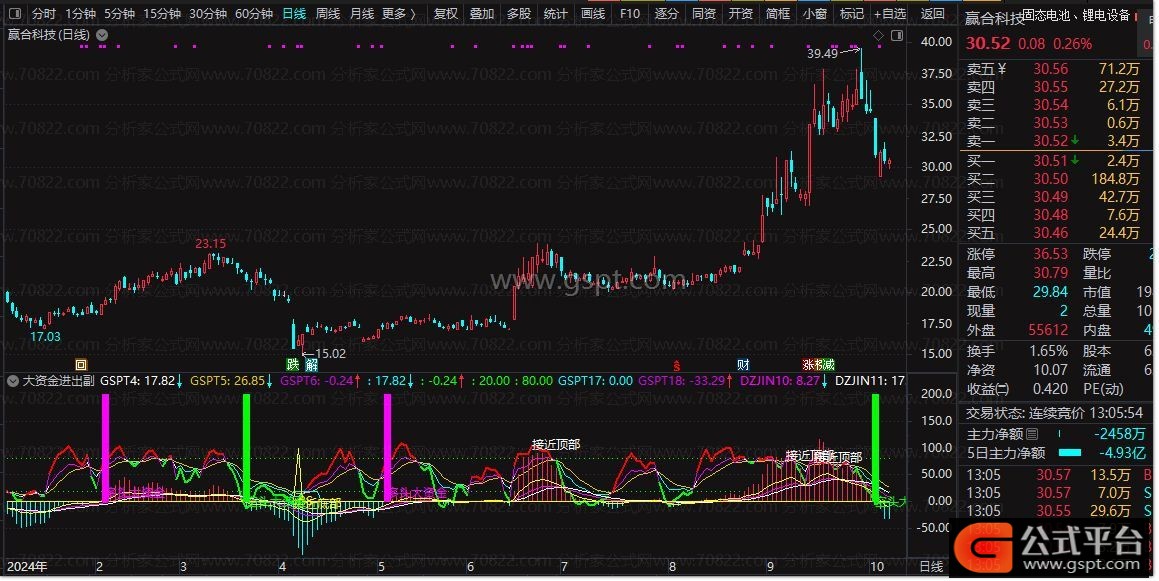This screenshot has height=581, width=1159.
Task: Open the 赢合科技(日线) chart dropdown
Action: [x=102, y=35]
